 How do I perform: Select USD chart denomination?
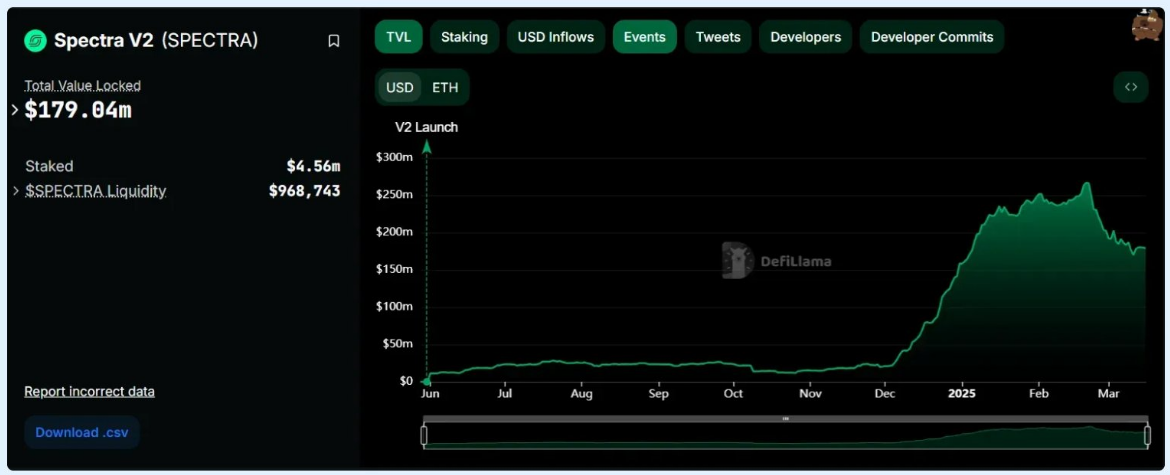(x=400, y=87)
